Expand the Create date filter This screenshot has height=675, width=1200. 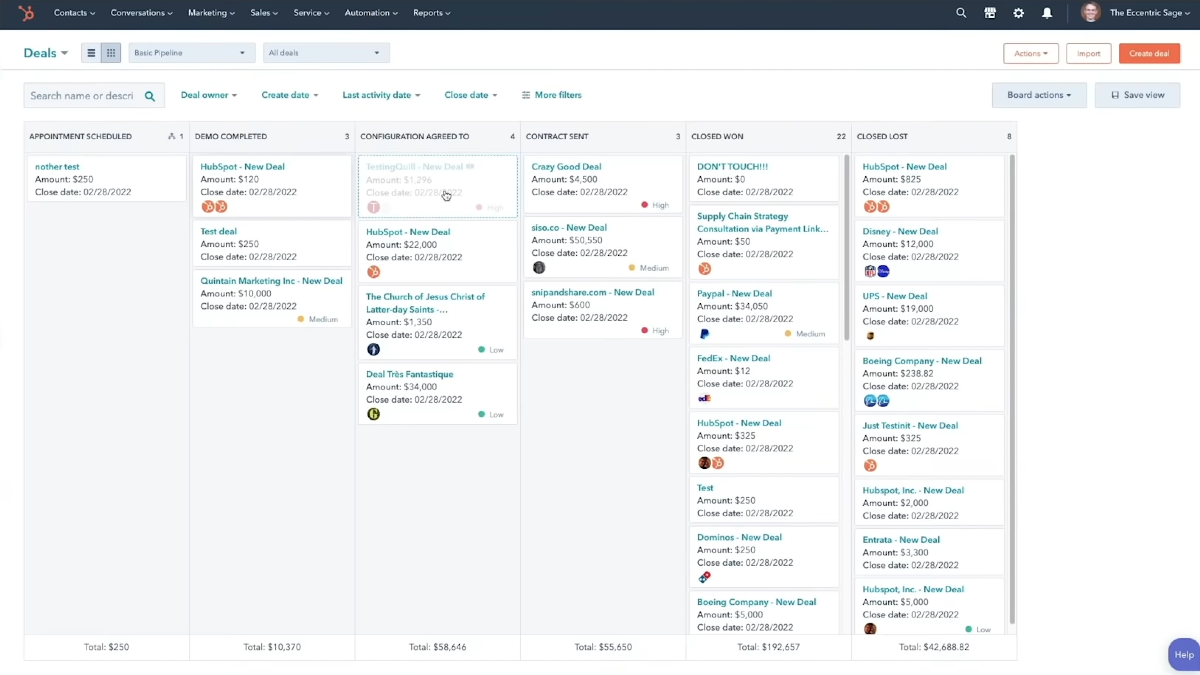click(x=290, y=95)
